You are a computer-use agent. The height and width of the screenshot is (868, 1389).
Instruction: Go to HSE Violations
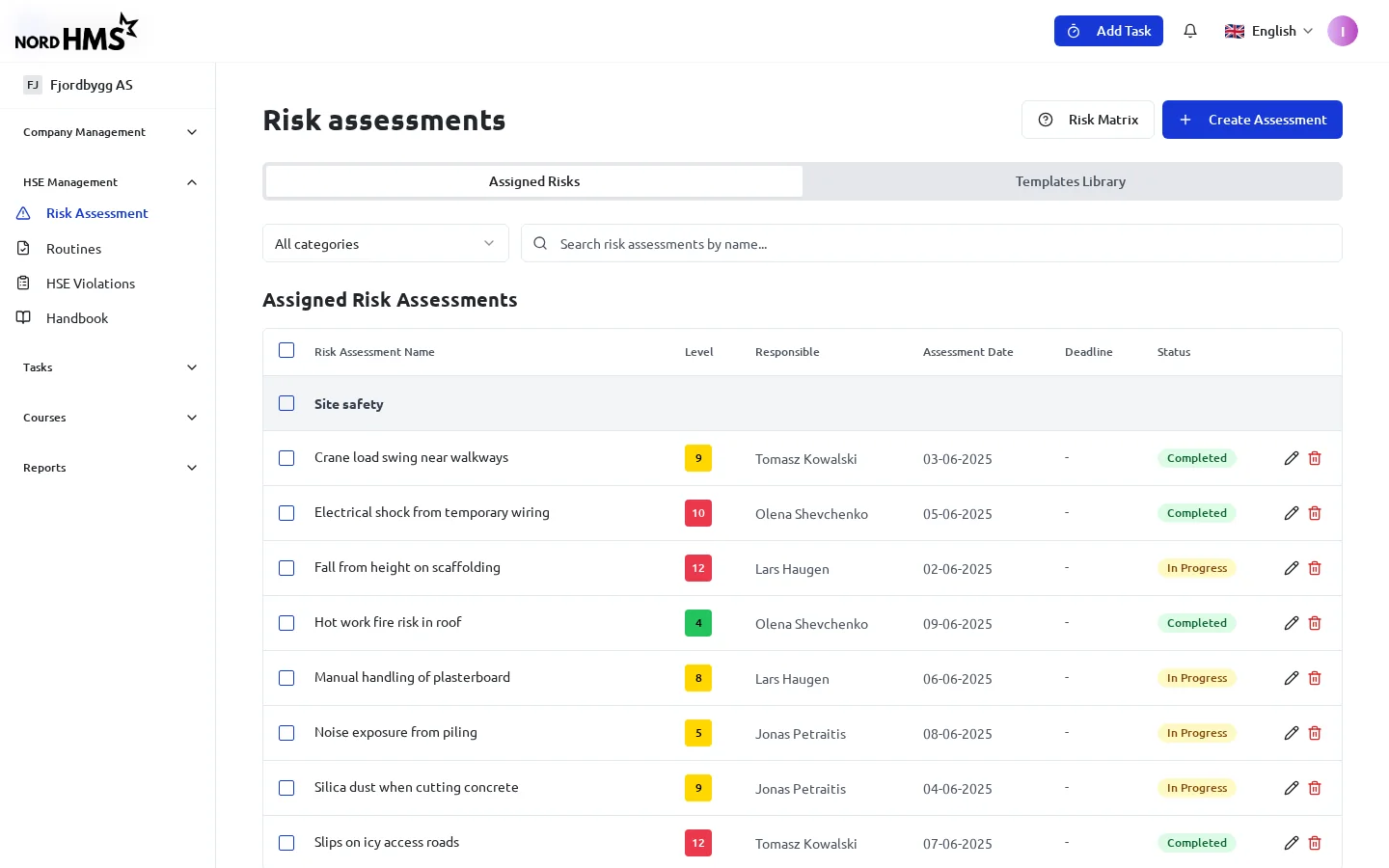[x=91, y=284]
